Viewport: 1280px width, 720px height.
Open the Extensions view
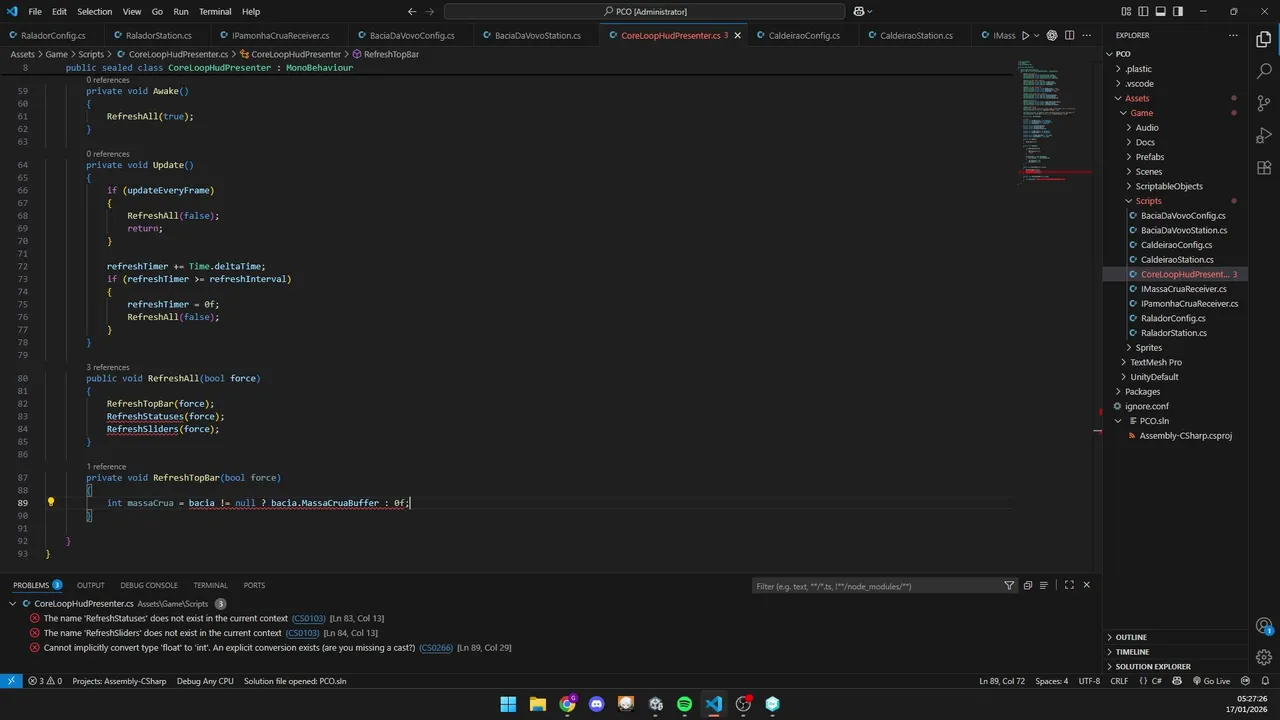coord(1264,168)
